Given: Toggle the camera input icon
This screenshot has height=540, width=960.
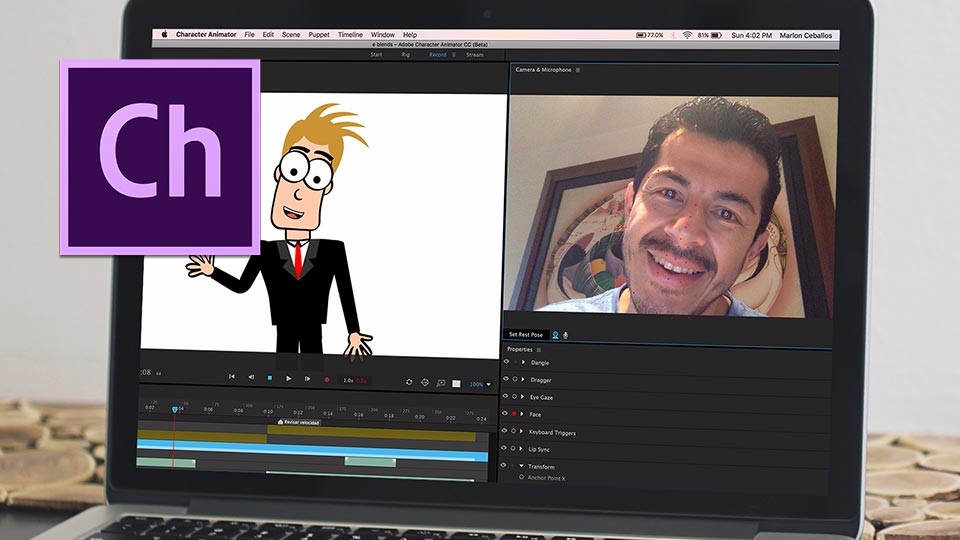Looking at the screenshot, I should pyautogui.click(x=555, y=335).
